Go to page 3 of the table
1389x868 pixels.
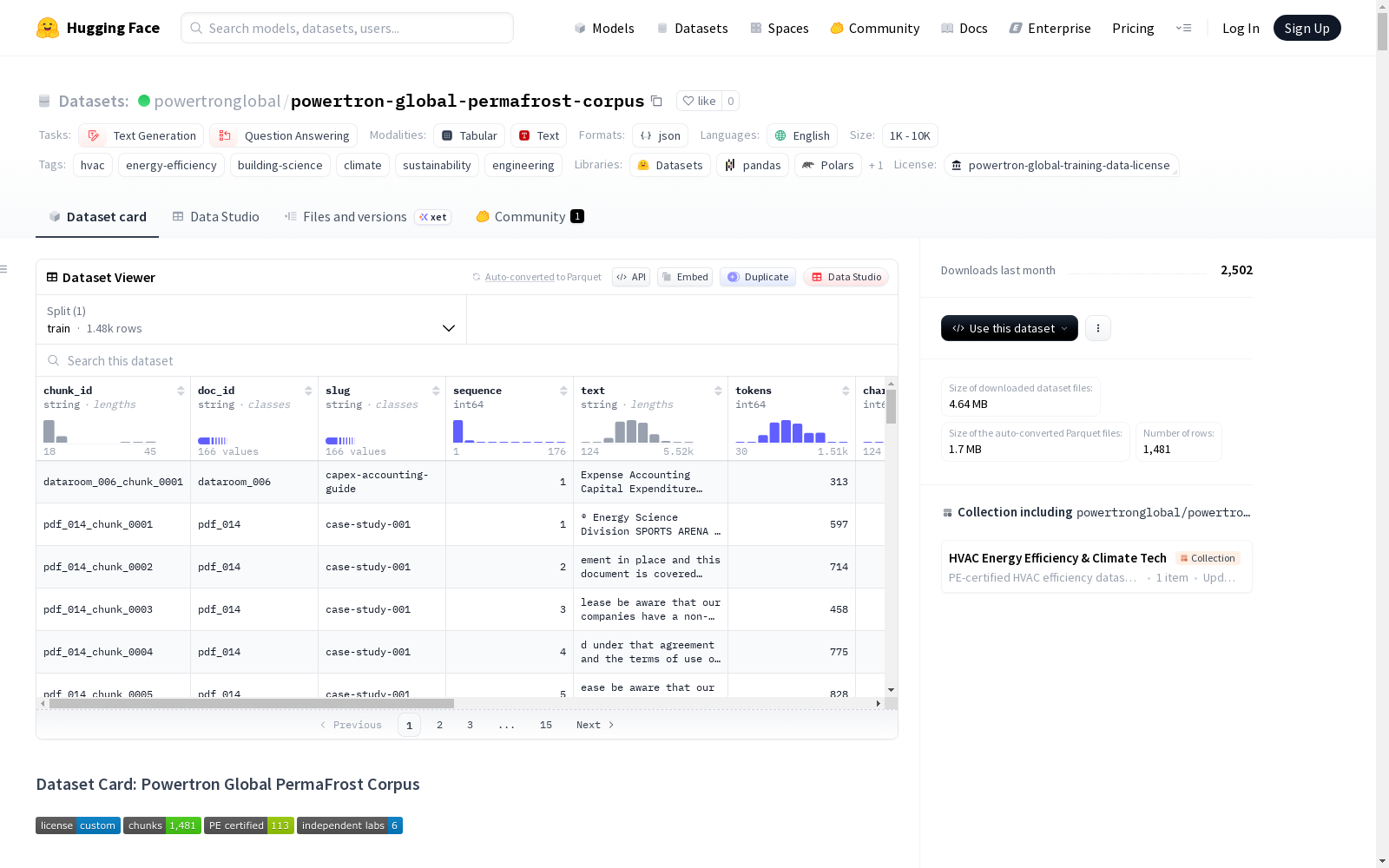(470, 725)
